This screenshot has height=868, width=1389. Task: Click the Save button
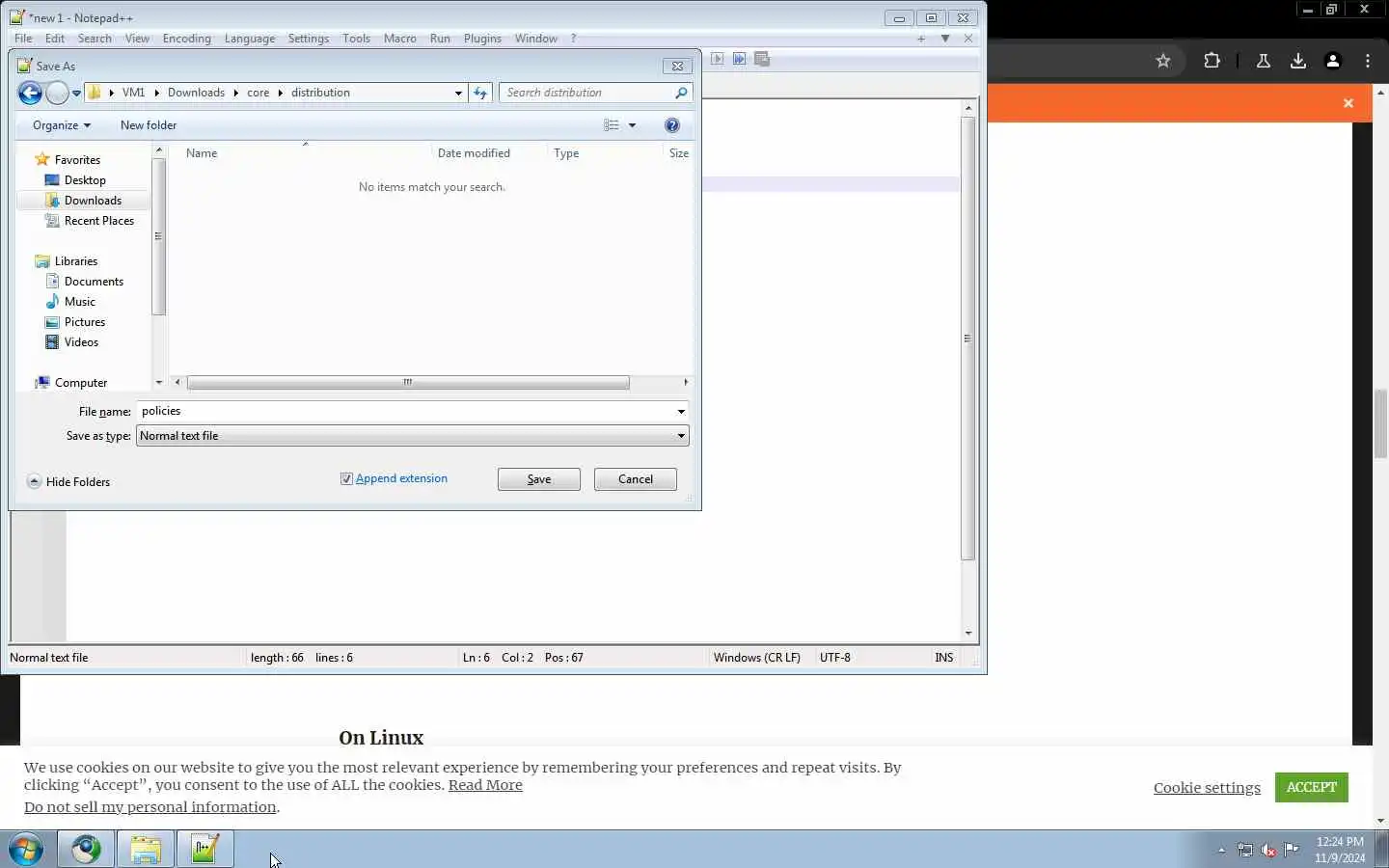pos(539,479)
